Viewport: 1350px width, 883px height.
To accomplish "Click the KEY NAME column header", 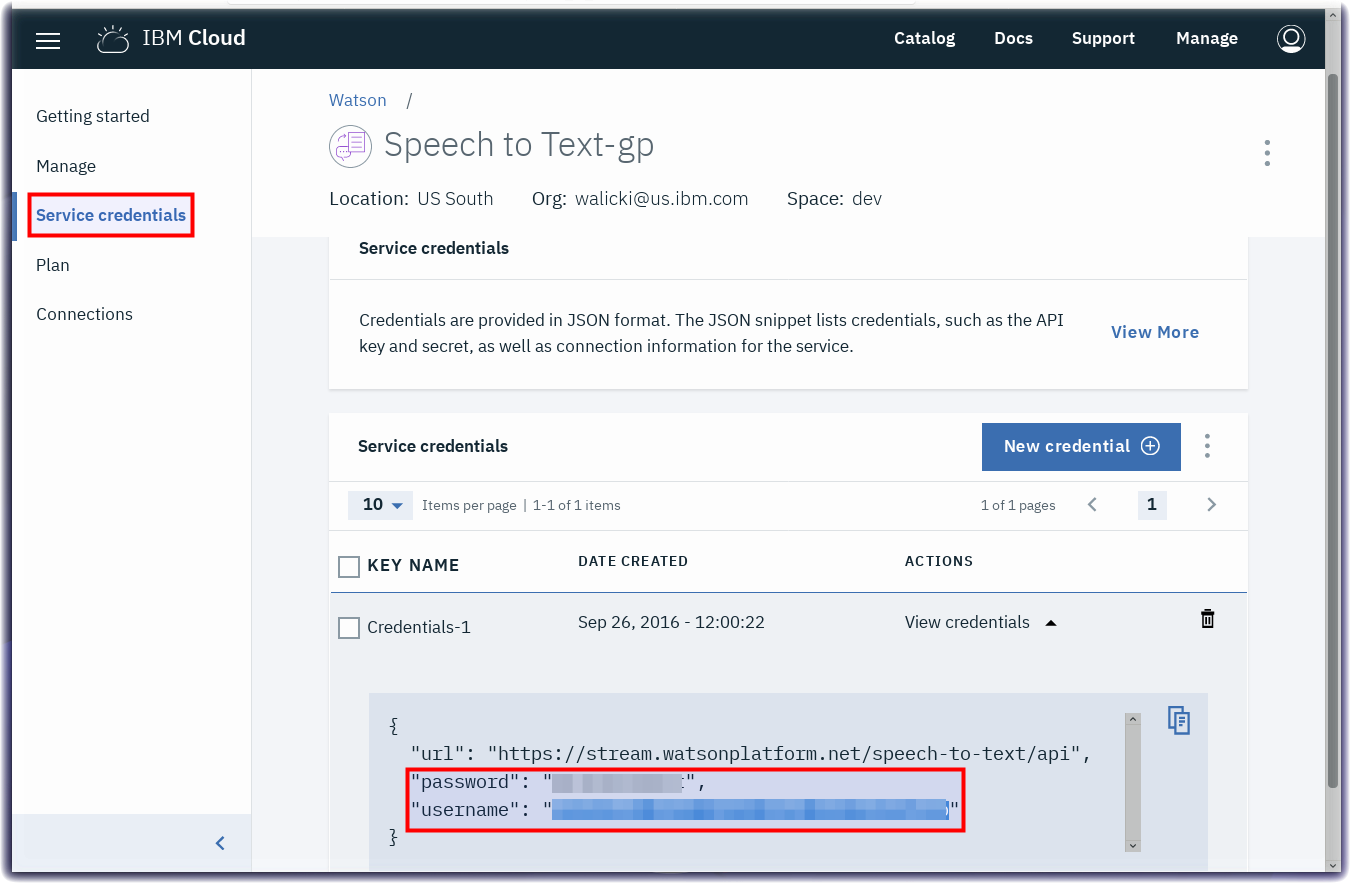I will coord(413,565).
